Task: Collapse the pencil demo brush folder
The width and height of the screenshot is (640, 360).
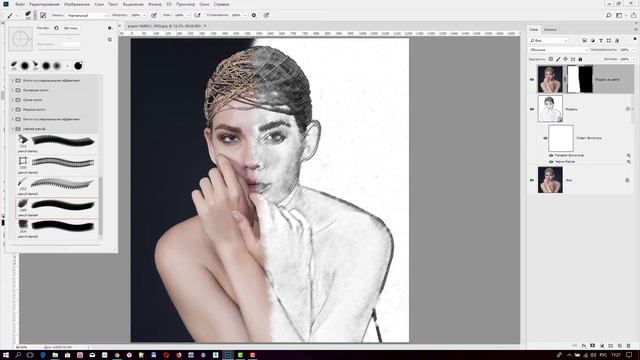Action: [x=12, y=129]
